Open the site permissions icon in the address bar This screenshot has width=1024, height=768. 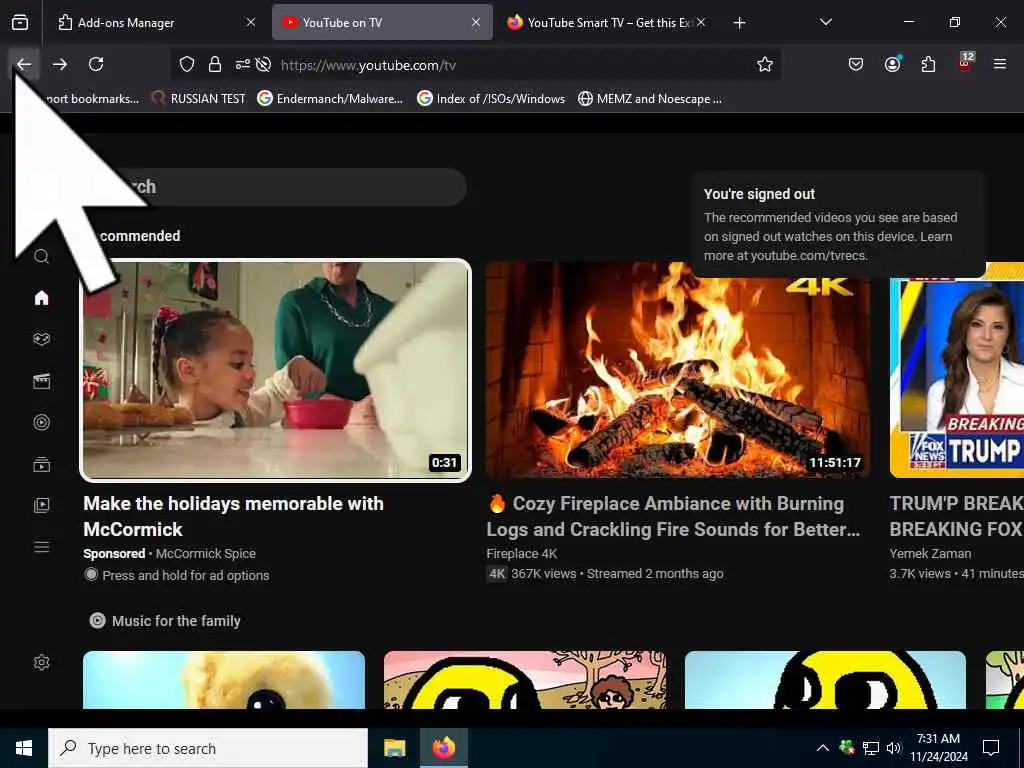[x=243, y=64]
